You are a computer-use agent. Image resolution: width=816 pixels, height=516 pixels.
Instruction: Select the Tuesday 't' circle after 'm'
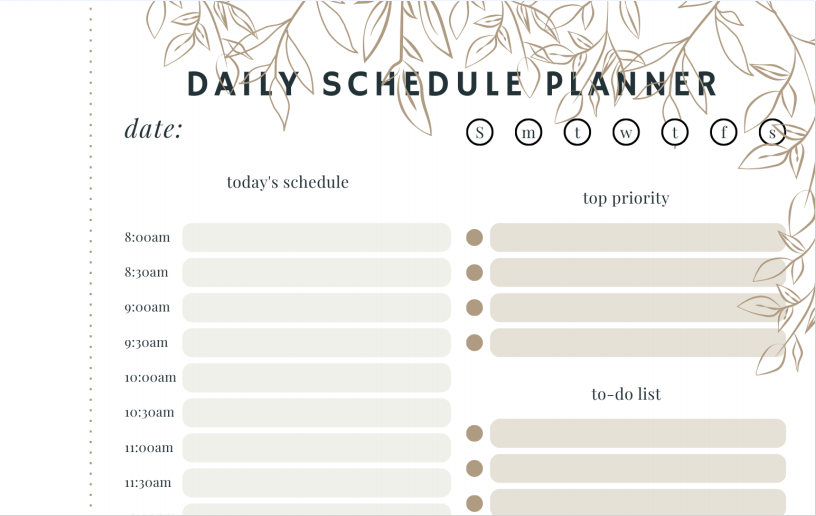point(577,131)
